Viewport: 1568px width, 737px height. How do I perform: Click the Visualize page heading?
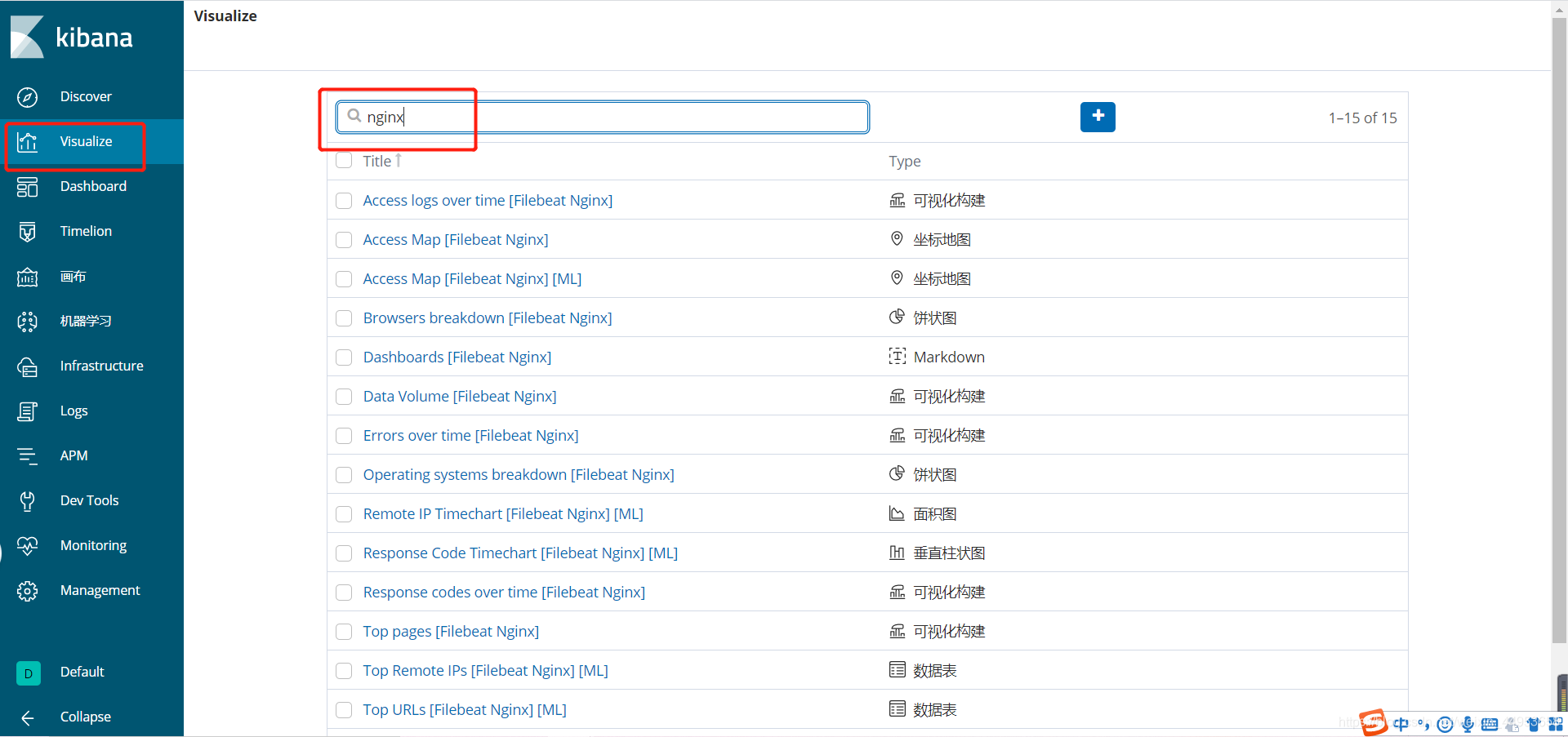(x=225, y=16)
